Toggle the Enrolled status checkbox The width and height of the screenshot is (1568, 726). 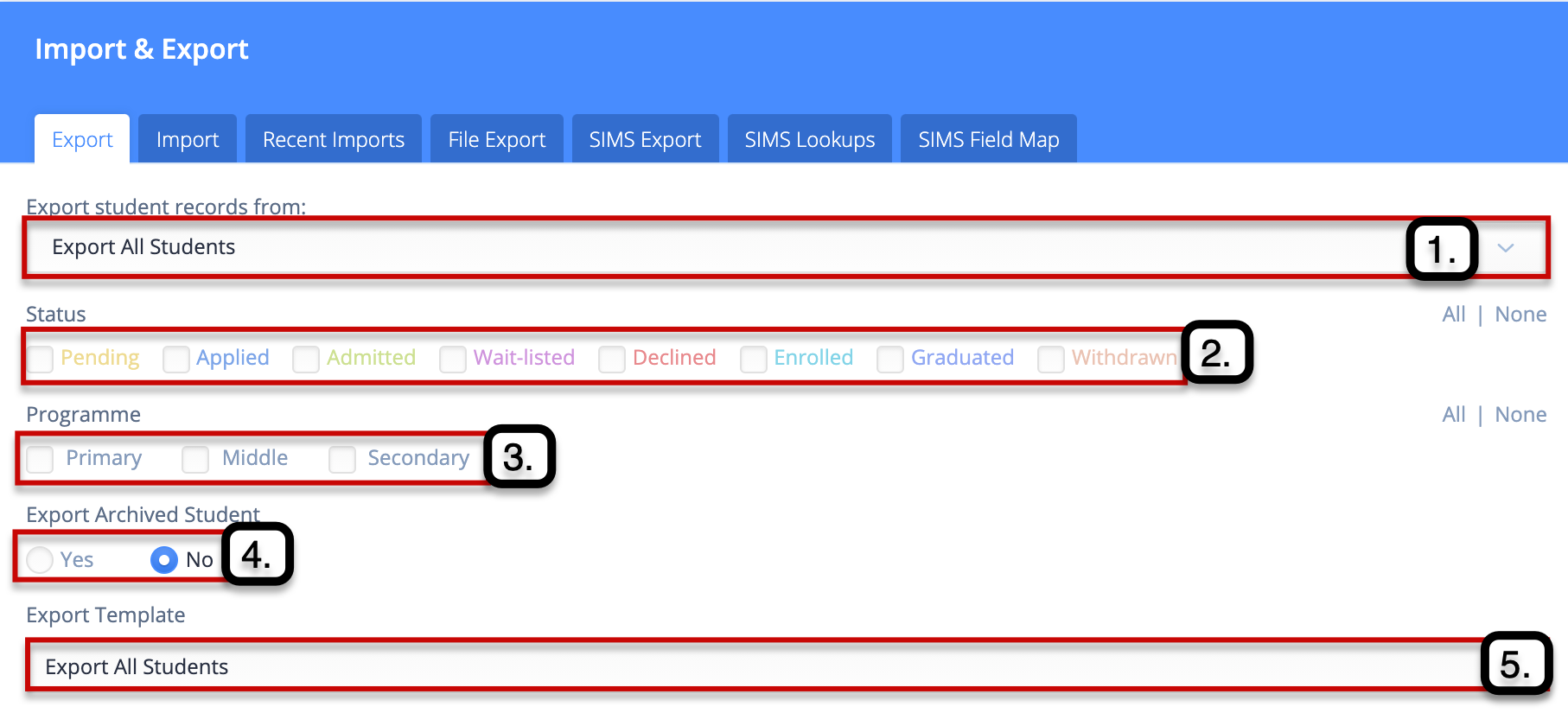point(754,359)
